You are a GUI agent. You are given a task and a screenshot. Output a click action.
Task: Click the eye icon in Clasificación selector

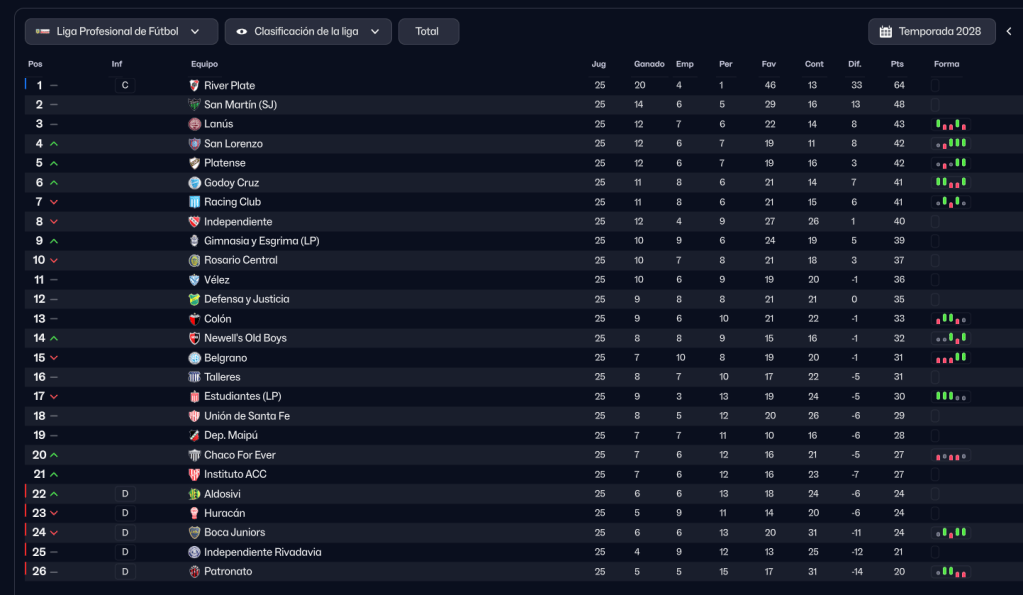(241, 32)
